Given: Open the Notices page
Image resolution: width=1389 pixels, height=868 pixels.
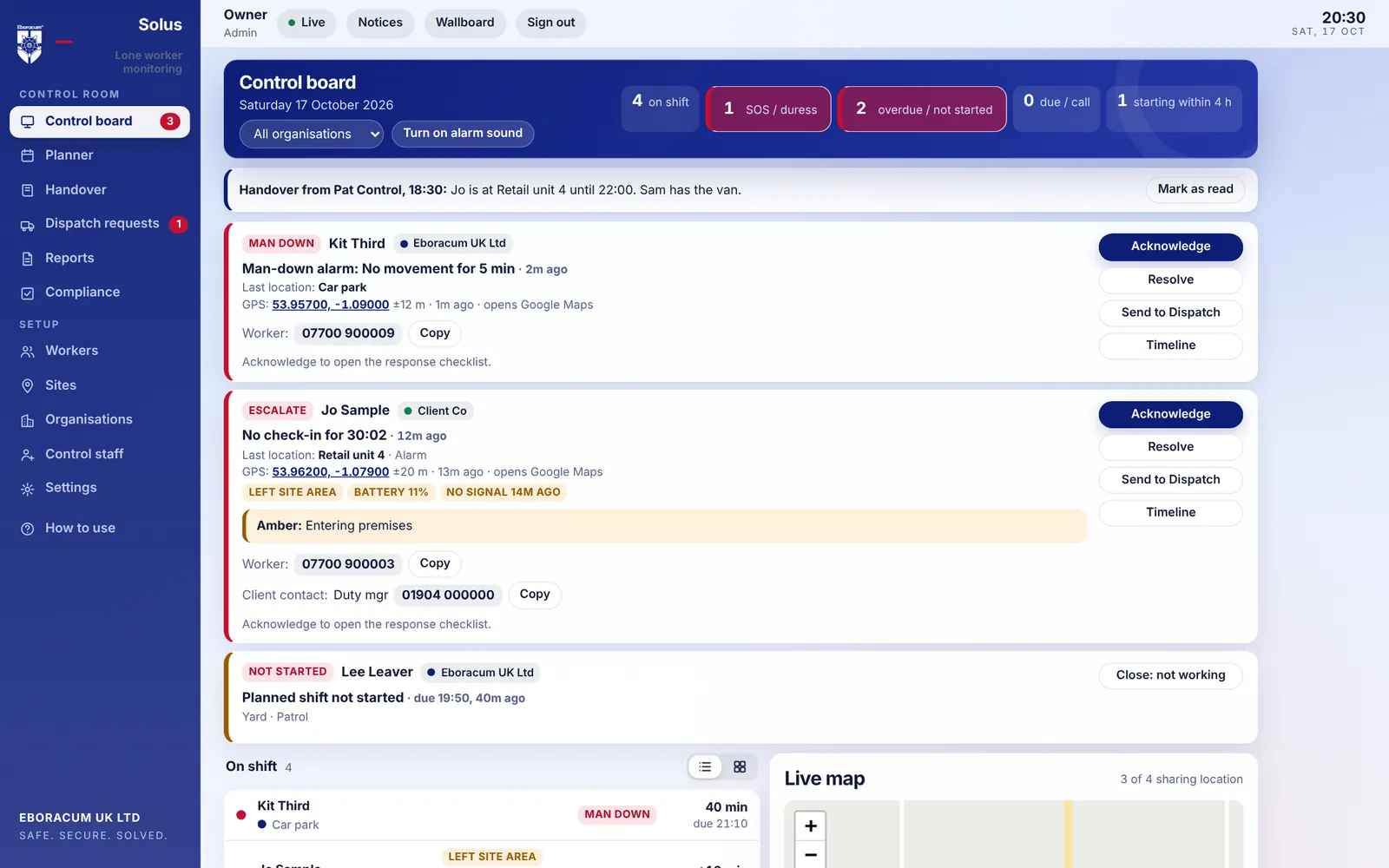Looking at the screenshot, I should click(x=380, y=23).
